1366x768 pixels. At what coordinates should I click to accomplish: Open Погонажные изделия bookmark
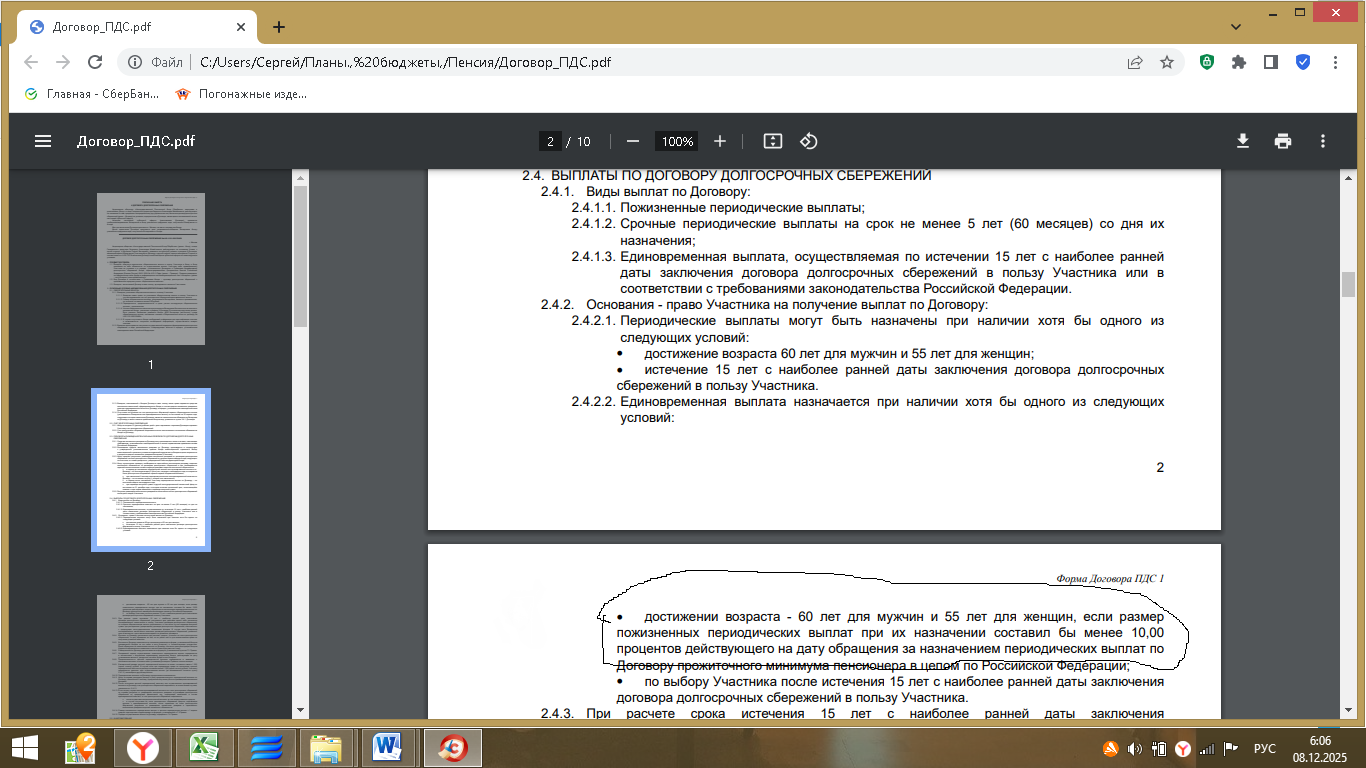coord(241,94)
